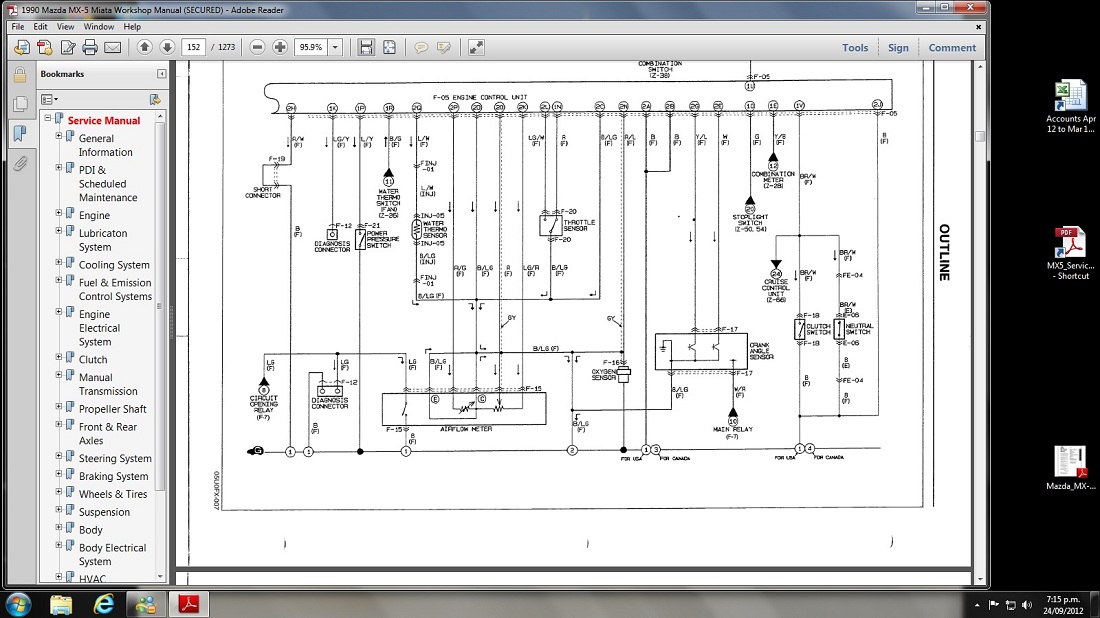Viewport: 1100px width, 618px height.
Task: Go to the Steering System bookmark
Action: tap(115, 459)
